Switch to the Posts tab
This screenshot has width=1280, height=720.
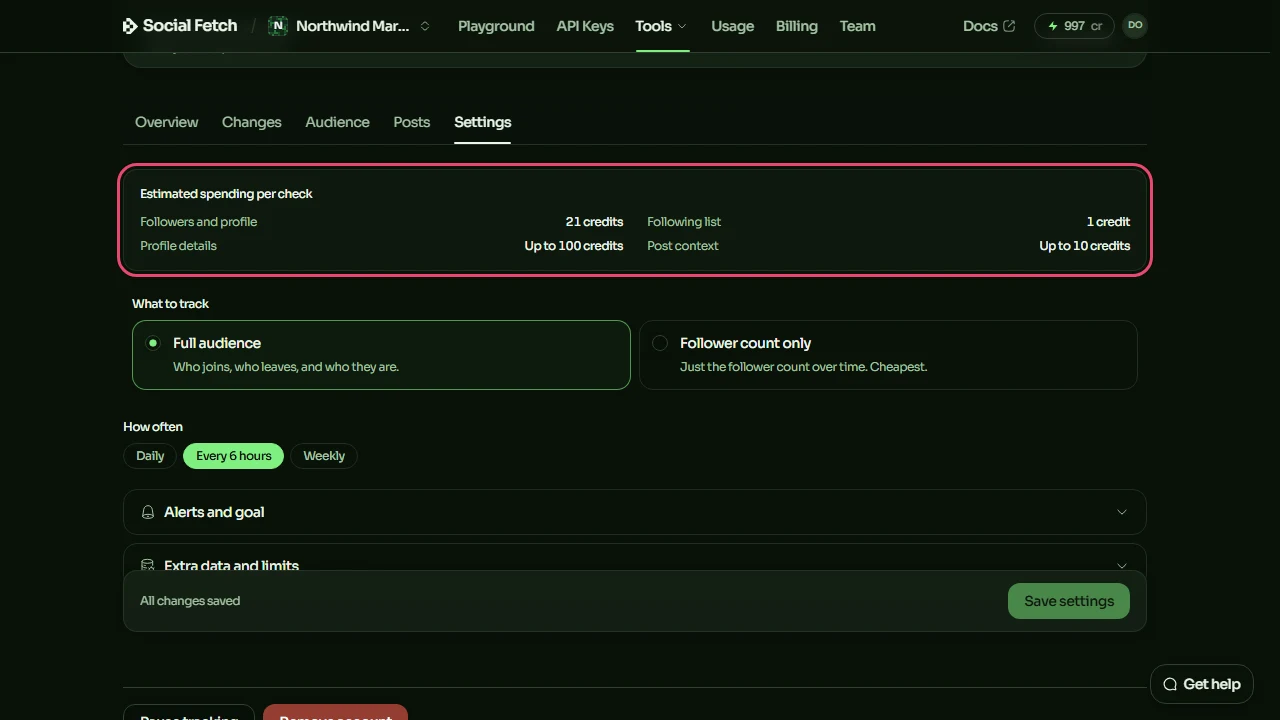(412, 122)
